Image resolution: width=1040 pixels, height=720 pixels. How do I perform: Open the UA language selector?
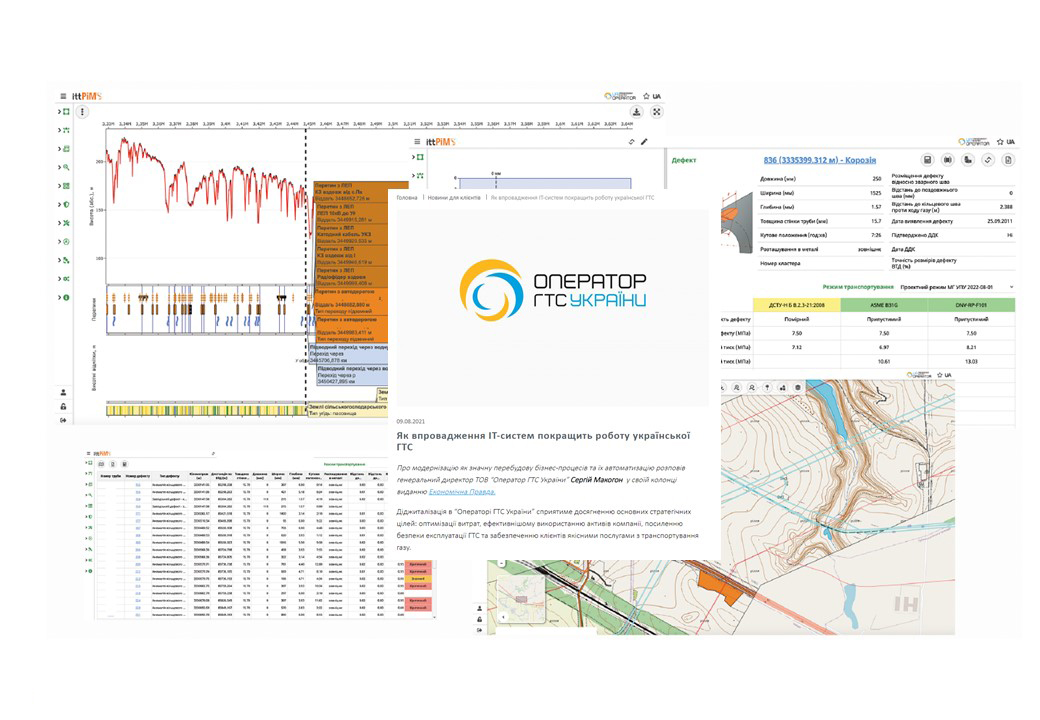tap(657, 96)
